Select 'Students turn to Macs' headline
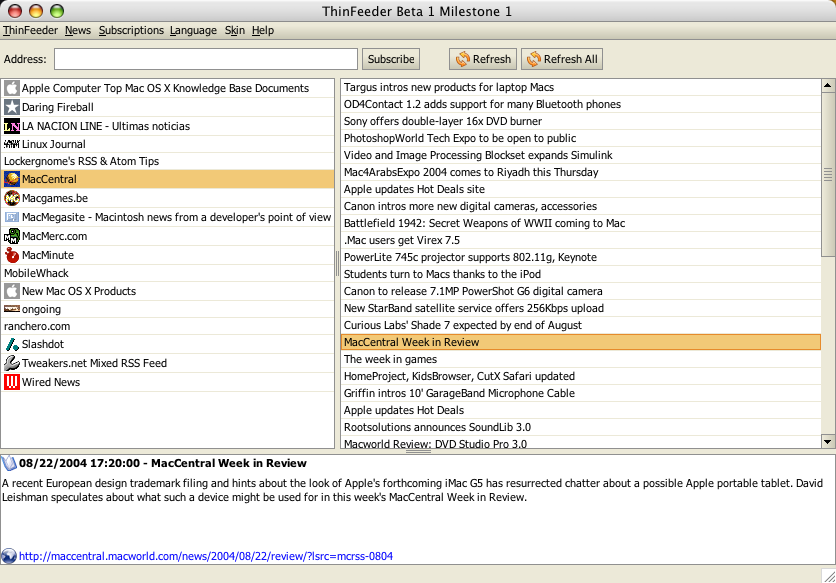Image resolution: width=836 pixels, height=583 pixels. pyautogui.click(x=581, y=275)
